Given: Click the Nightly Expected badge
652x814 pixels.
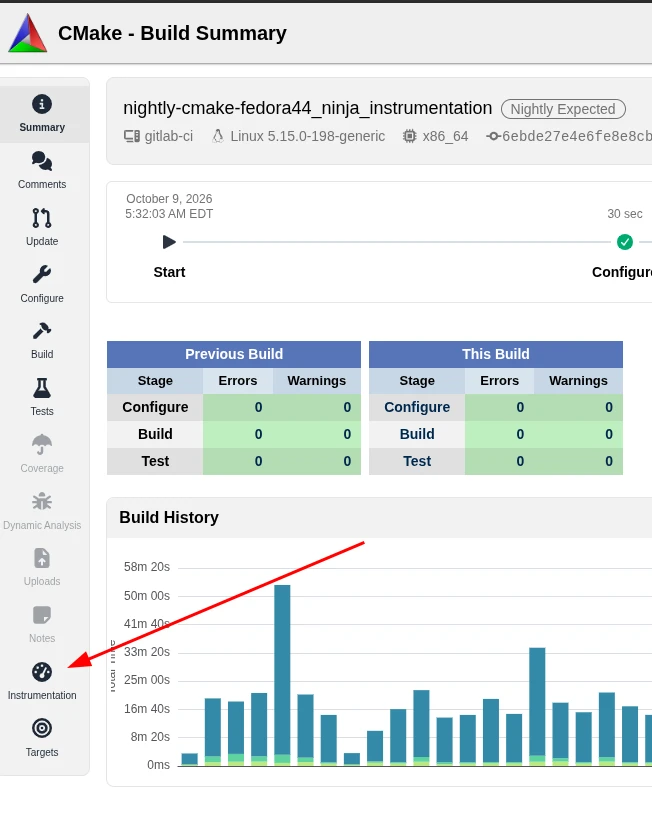Looking at the screenshot, I should [x=563, y=109].
